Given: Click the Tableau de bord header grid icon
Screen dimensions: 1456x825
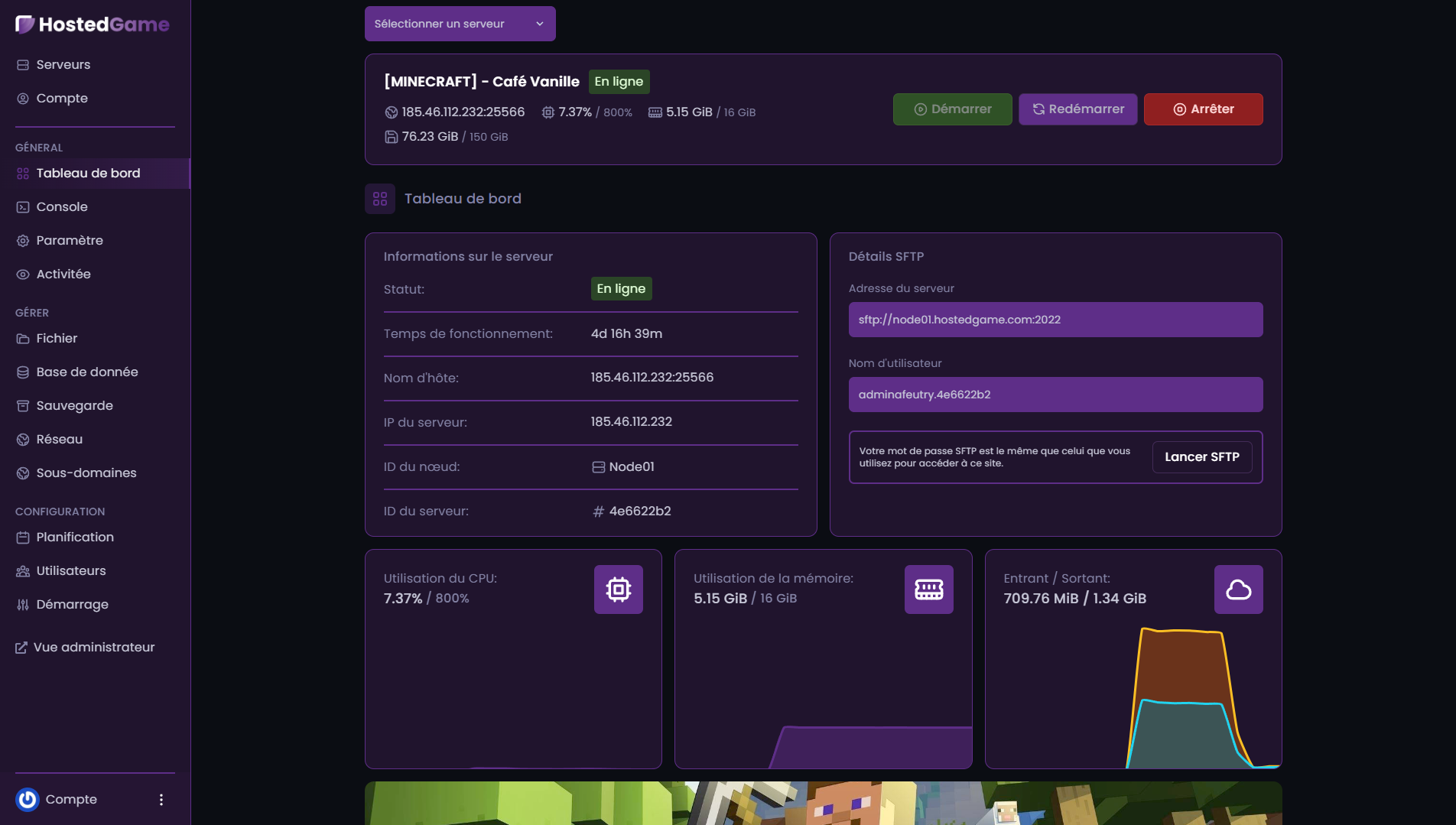Looking at the screenshot, I should pyautogui.click(x=380, y=199).
